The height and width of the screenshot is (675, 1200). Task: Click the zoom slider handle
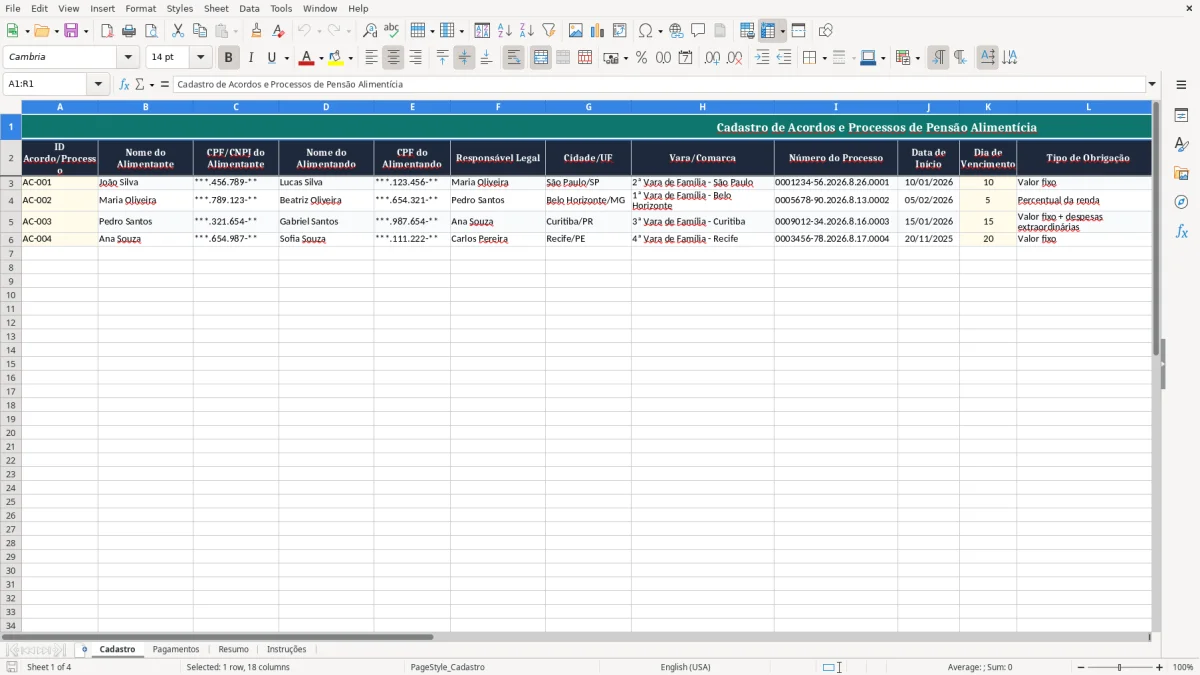tap(1120, 667)
